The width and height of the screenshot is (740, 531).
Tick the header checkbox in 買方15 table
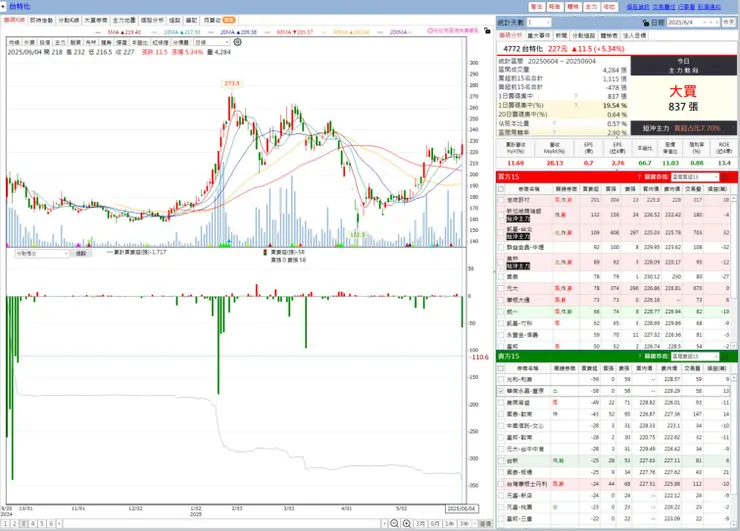[x=501, y=189]
